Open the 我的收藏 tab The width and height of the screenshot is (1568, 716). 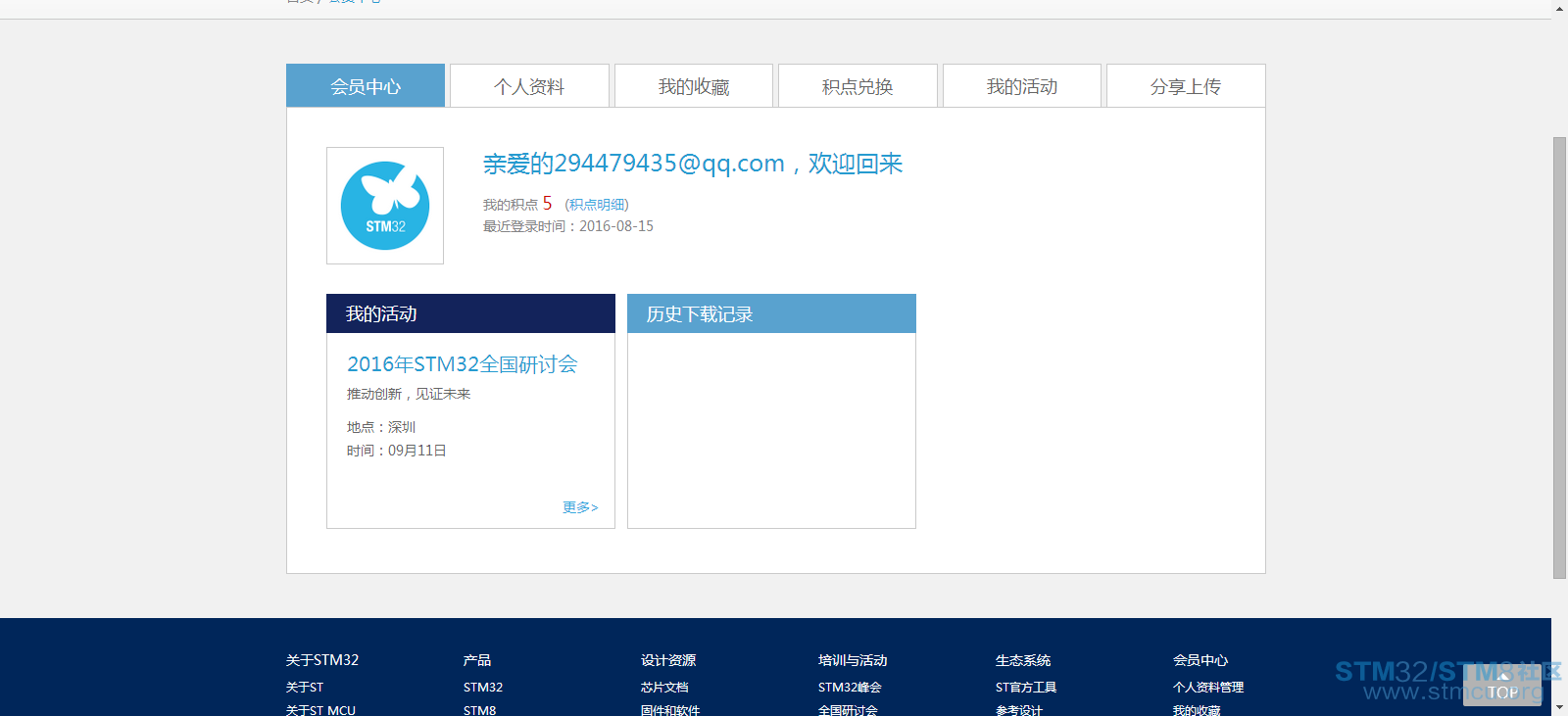694,86
